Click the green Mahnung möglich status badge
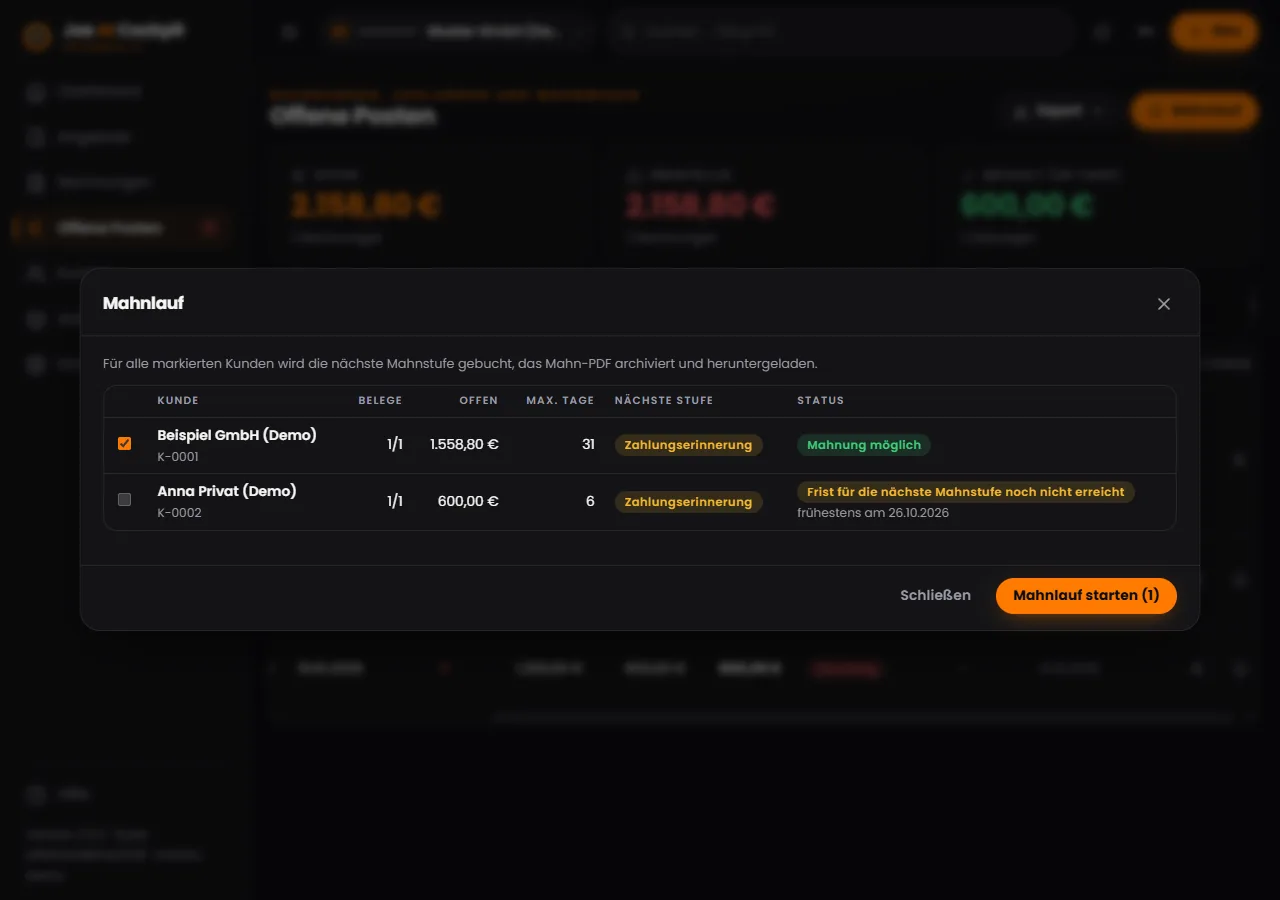 pyautogui.click(x=864, y=445)
